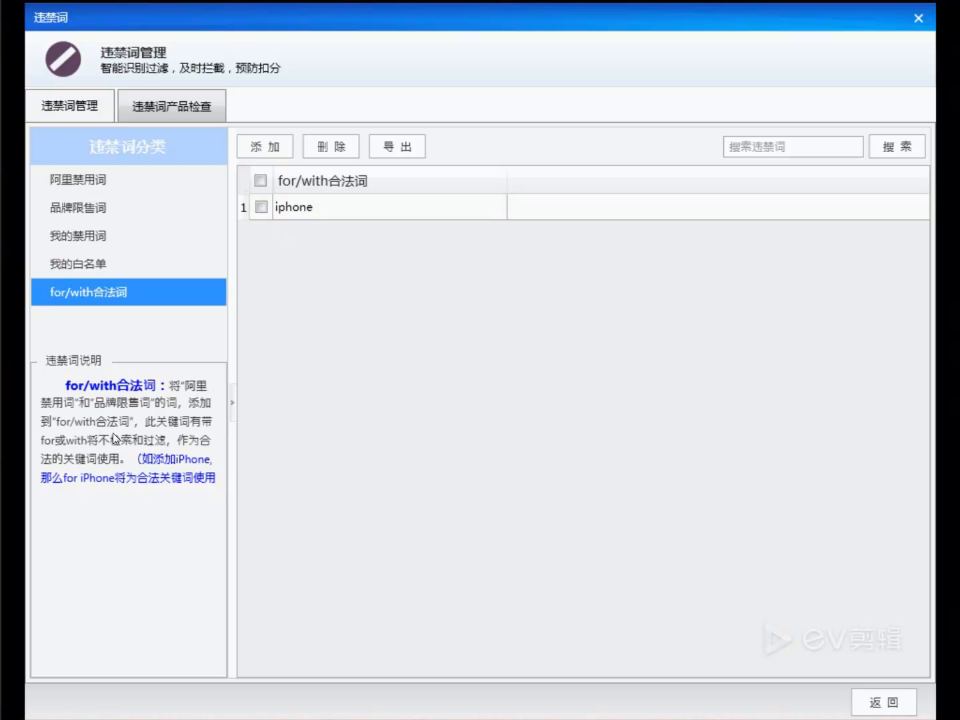
Task: Select 品牌限售词 category
Action: (x=129, y=208)
